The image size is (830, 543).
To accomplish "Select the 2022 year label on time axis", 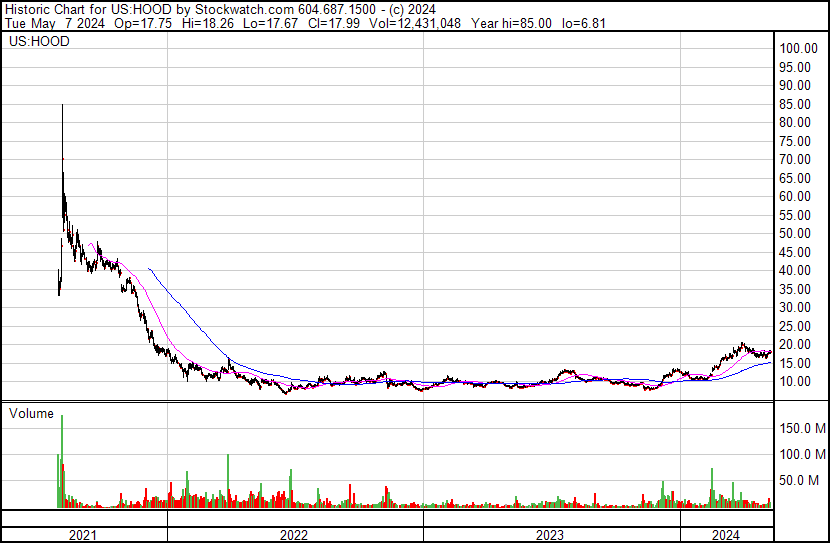I will pos(294,535).
